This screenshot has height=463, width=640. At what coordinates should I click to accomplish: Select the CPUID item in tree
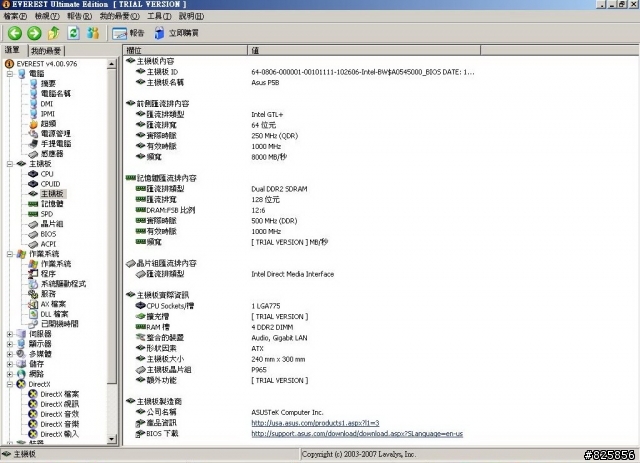[50, 184]
